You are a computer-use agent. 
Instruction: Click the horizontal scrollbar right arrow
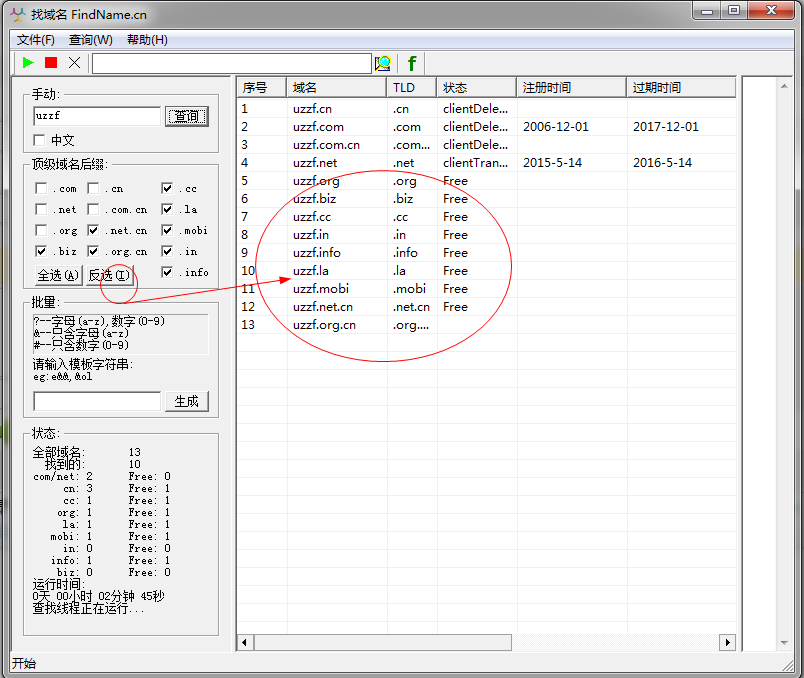click(728, 642)
